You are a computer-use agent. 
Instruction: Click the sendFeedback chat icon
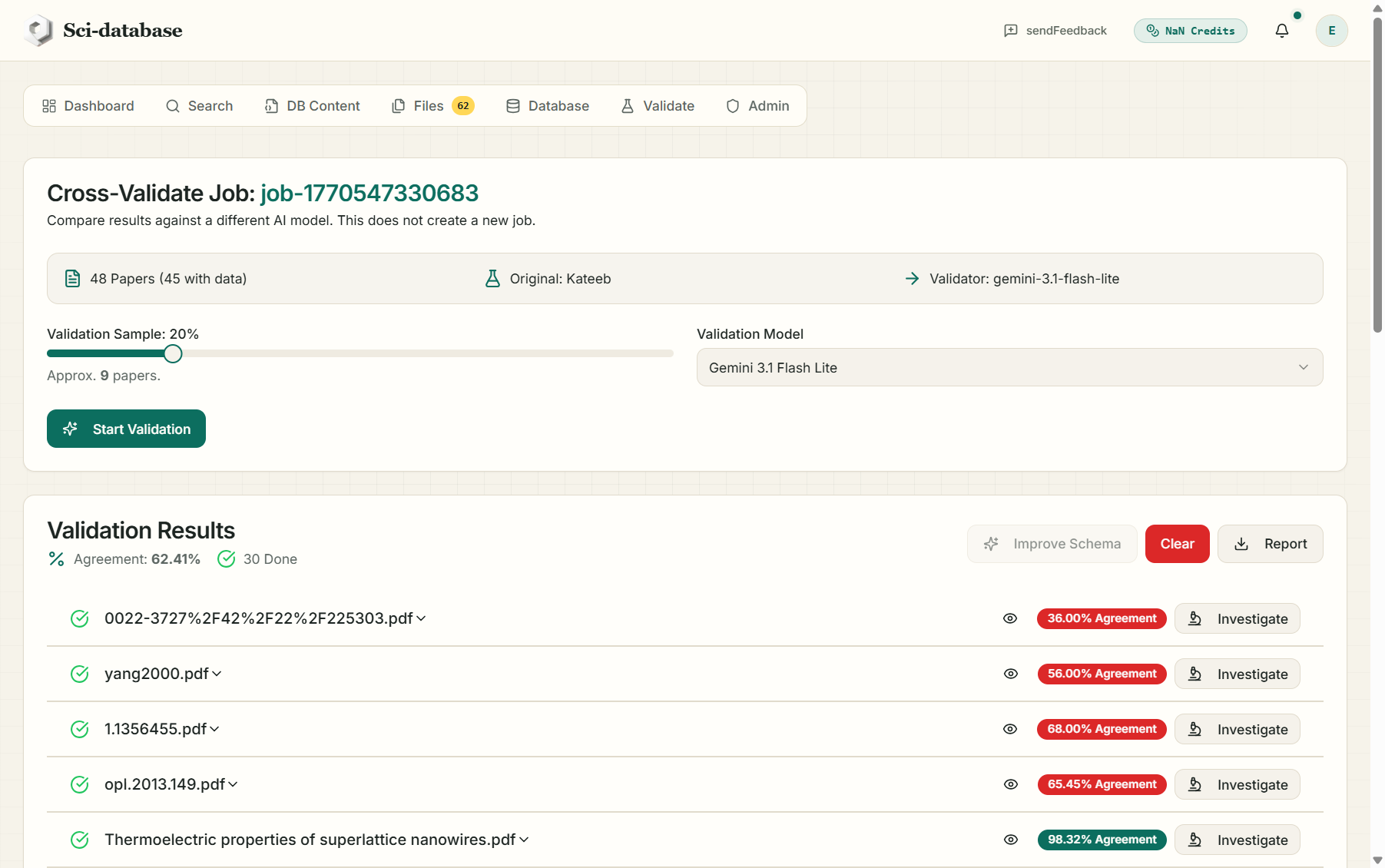coord(1011,31)
